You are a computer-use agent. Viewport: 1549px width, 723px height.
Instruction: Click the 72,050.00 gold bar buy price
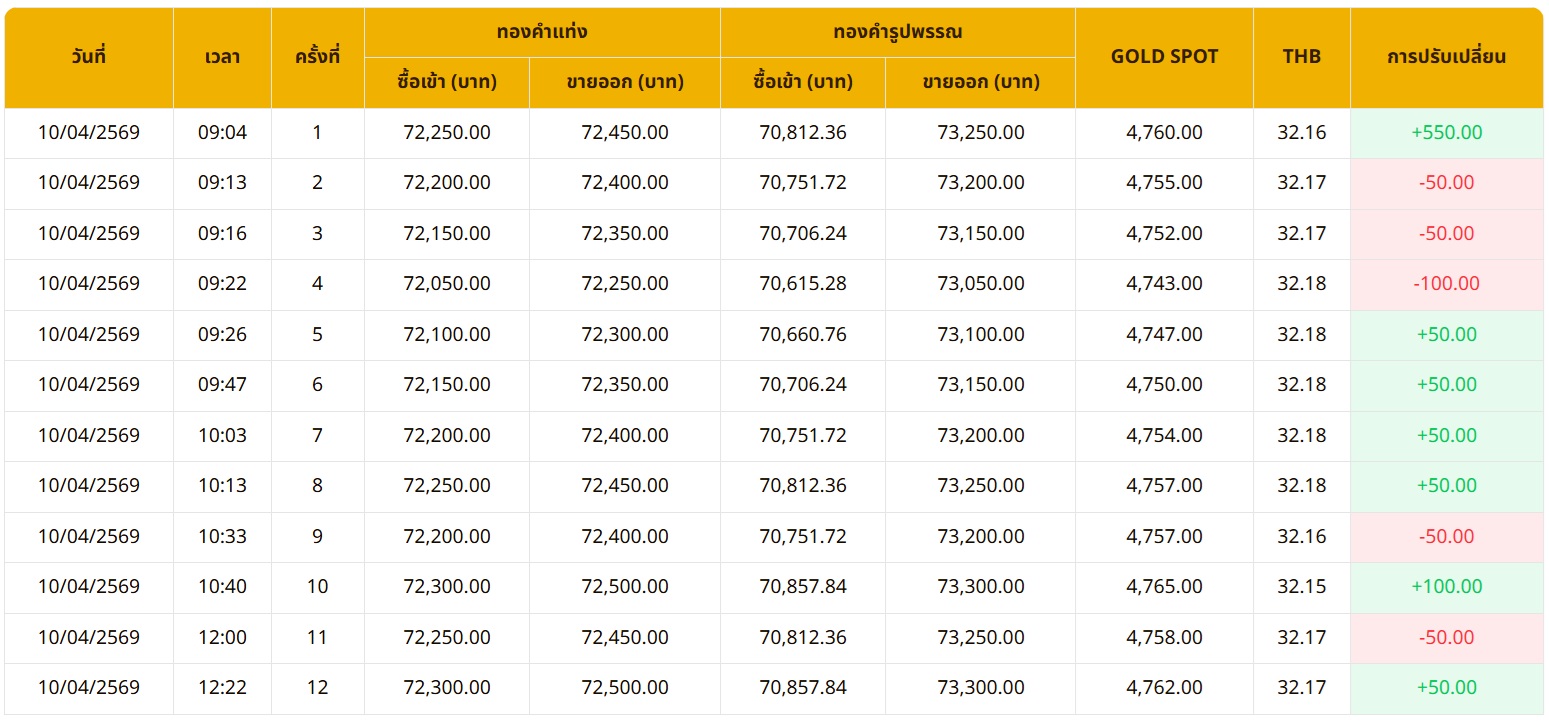tap(446, 284)
